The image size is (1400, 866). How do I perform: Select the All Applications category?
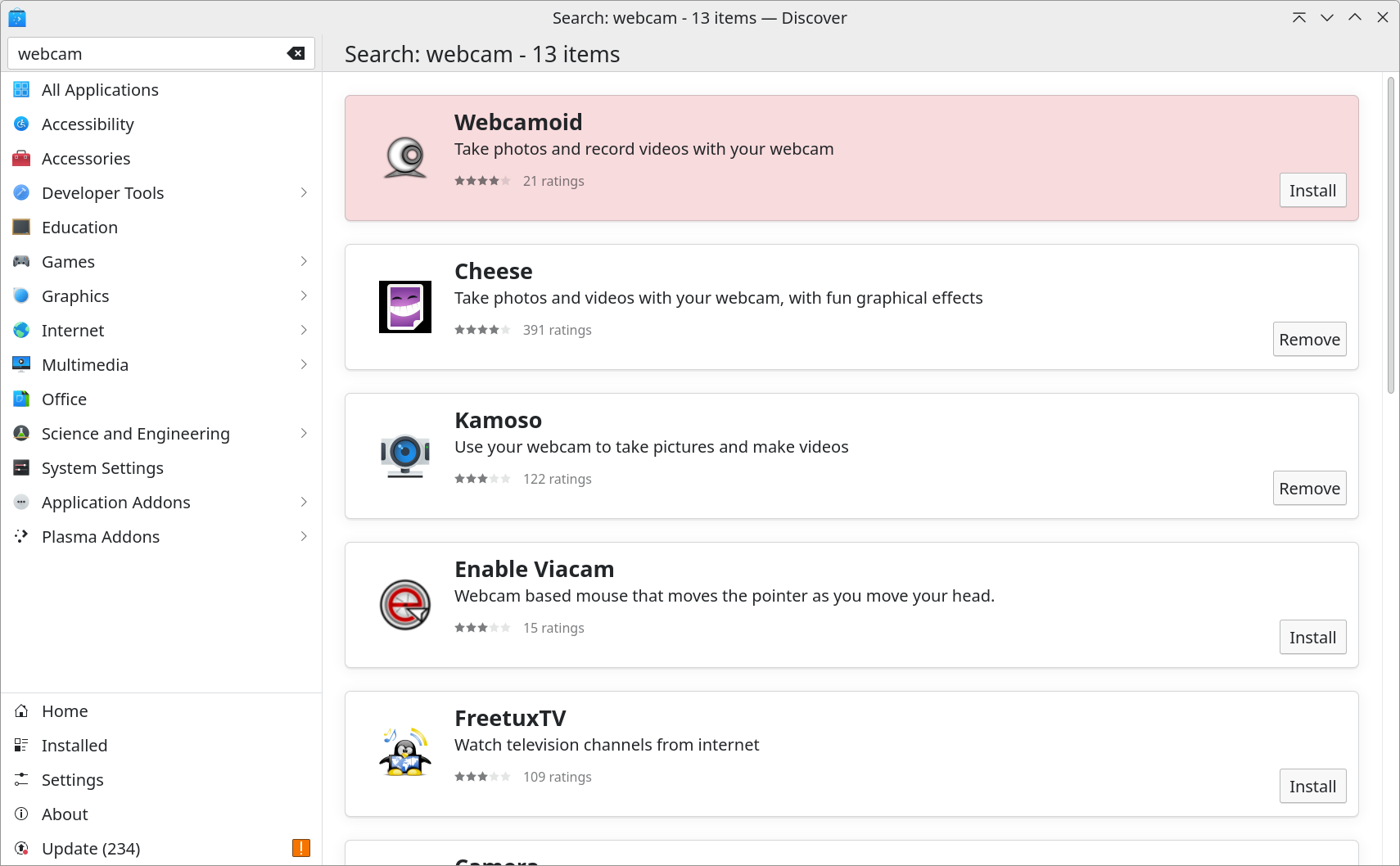click(x=161, y=90)
